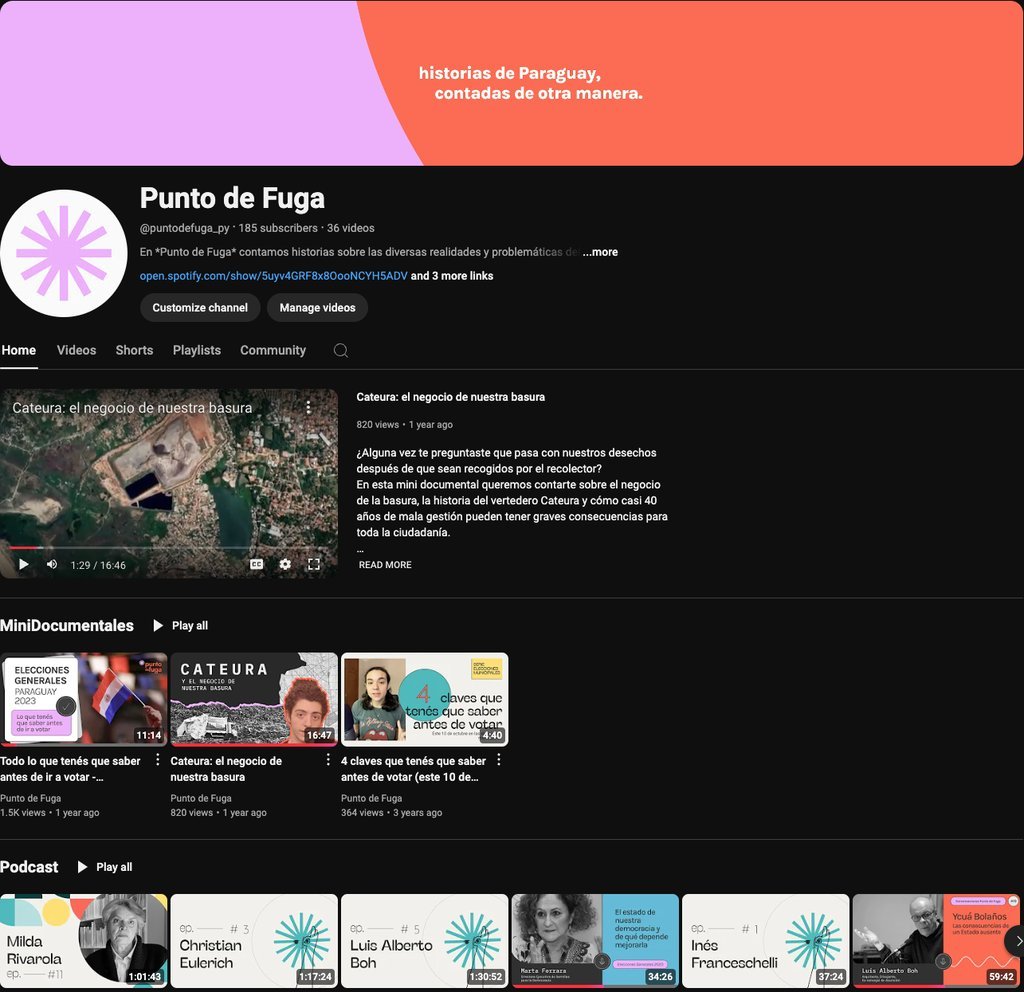Mute the featured video volume
The width and height of the screenshot is (1024, 992).
click(x=52, y=564)
